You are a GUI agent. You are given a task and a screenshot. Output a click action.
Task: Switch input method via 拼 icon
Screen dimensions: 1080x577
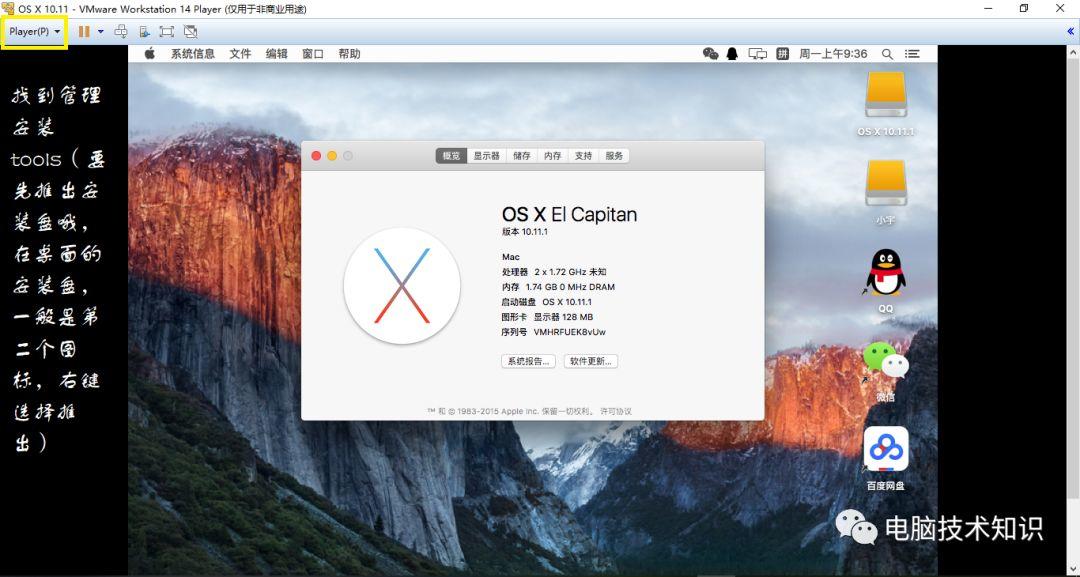tap(782, 54)
